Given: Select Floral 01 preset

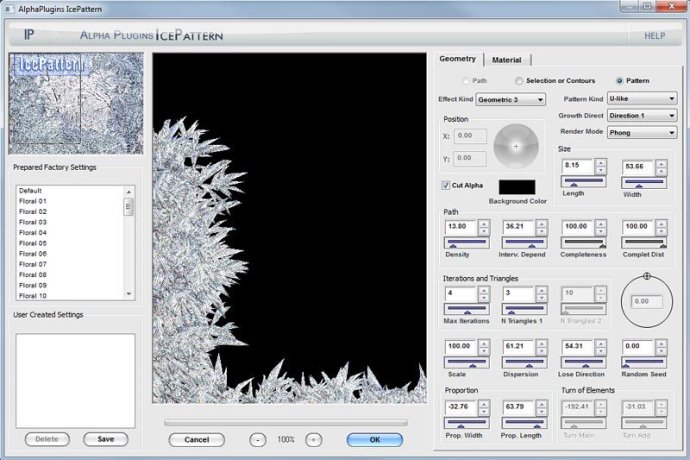Looking at the screenshot, I should (70, 201).
